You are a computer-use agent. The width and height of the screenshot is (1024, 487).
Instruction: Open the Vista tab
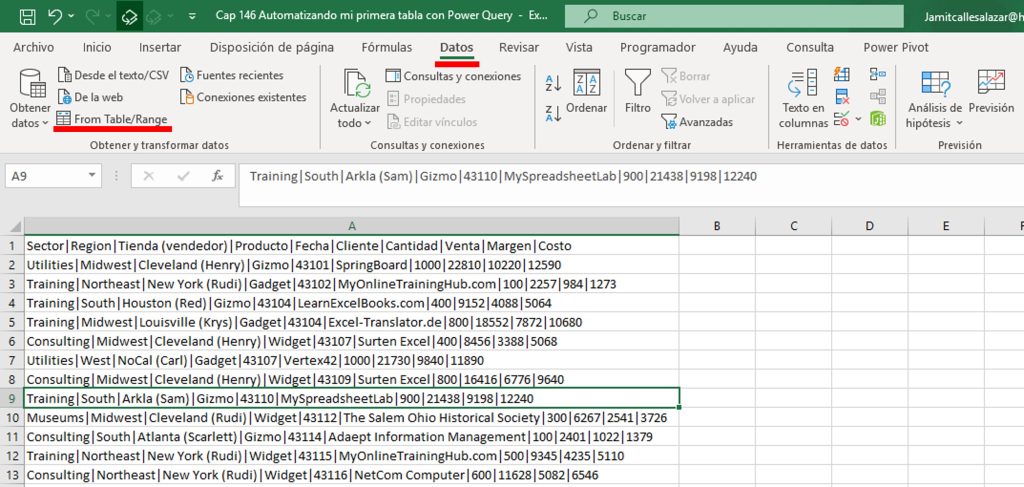(579, 48)
